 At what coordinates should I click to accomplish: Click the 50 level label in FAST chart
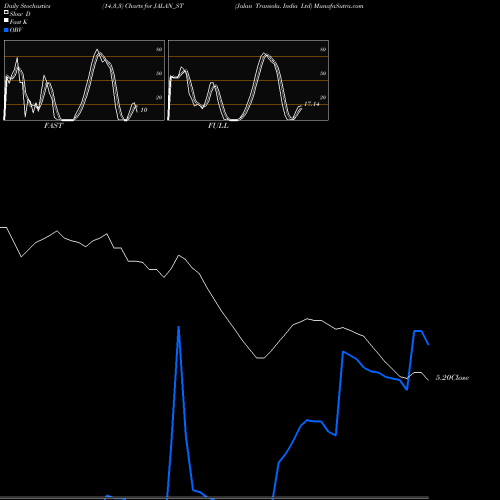coord(159,73)
